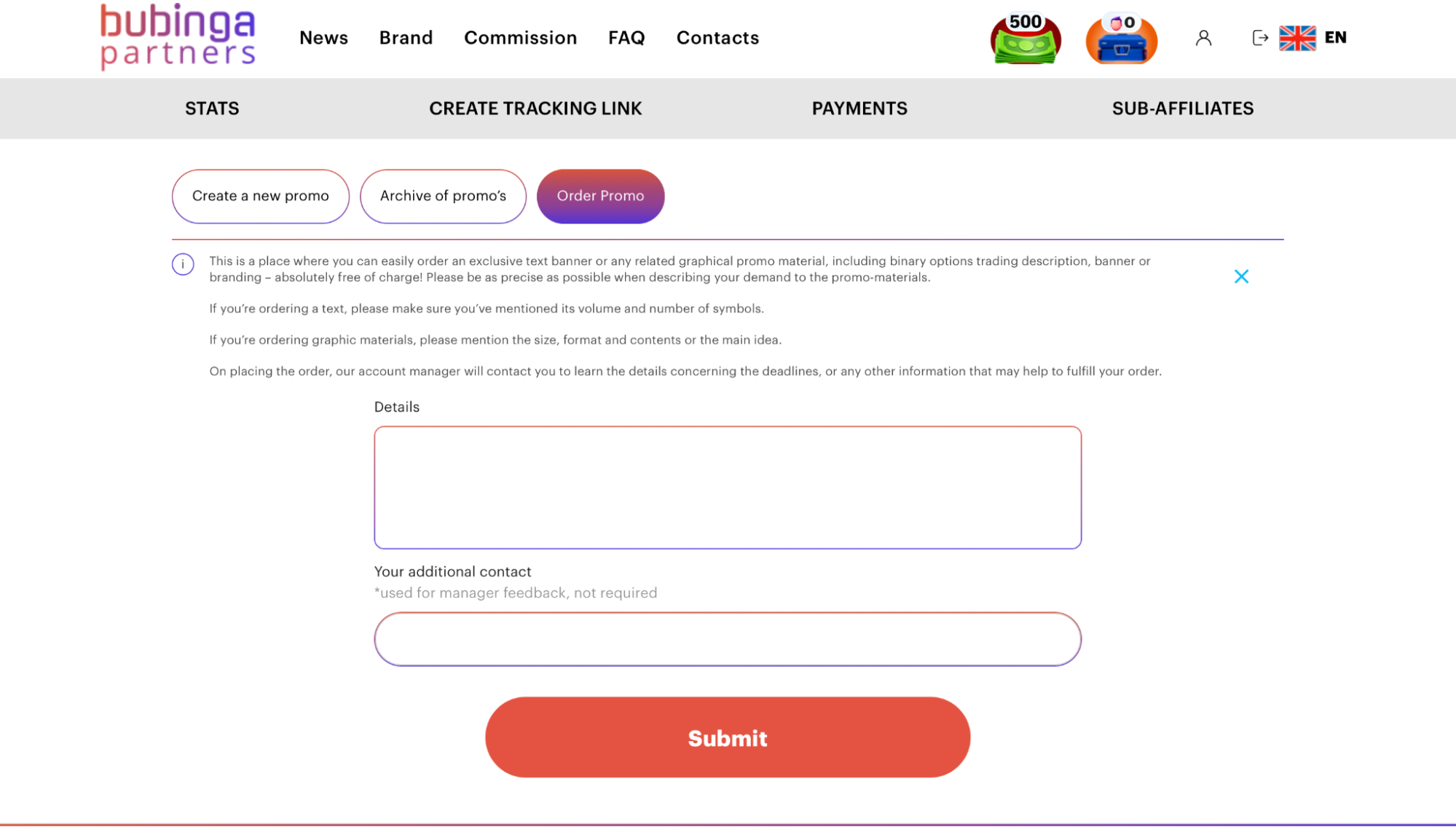This screenshot has height=827, width=1456.
Task: Click the UK flag language icon
Action: click(x=1297, y=38)
